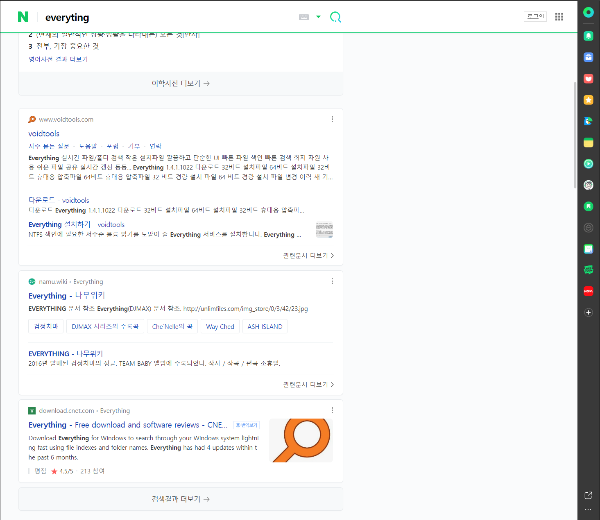Launch the Papago parrot translator in the sidebar
Viewport: 600px width, 520px height.
pos(589,121)
